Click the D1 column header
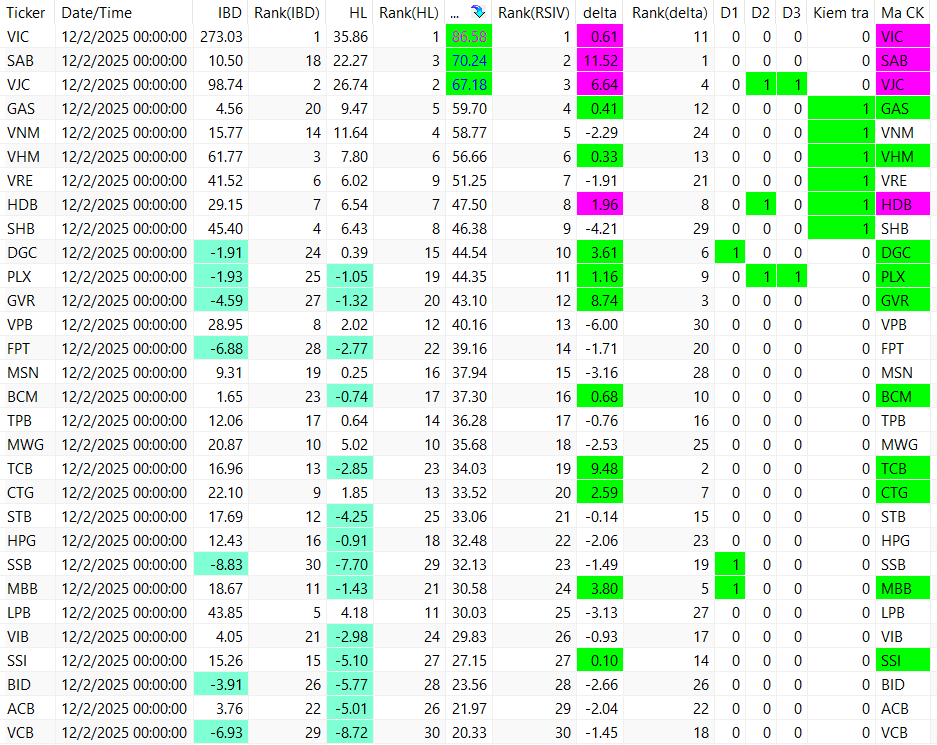The height and width of the screenshot is (745, 937). [729, 13]
